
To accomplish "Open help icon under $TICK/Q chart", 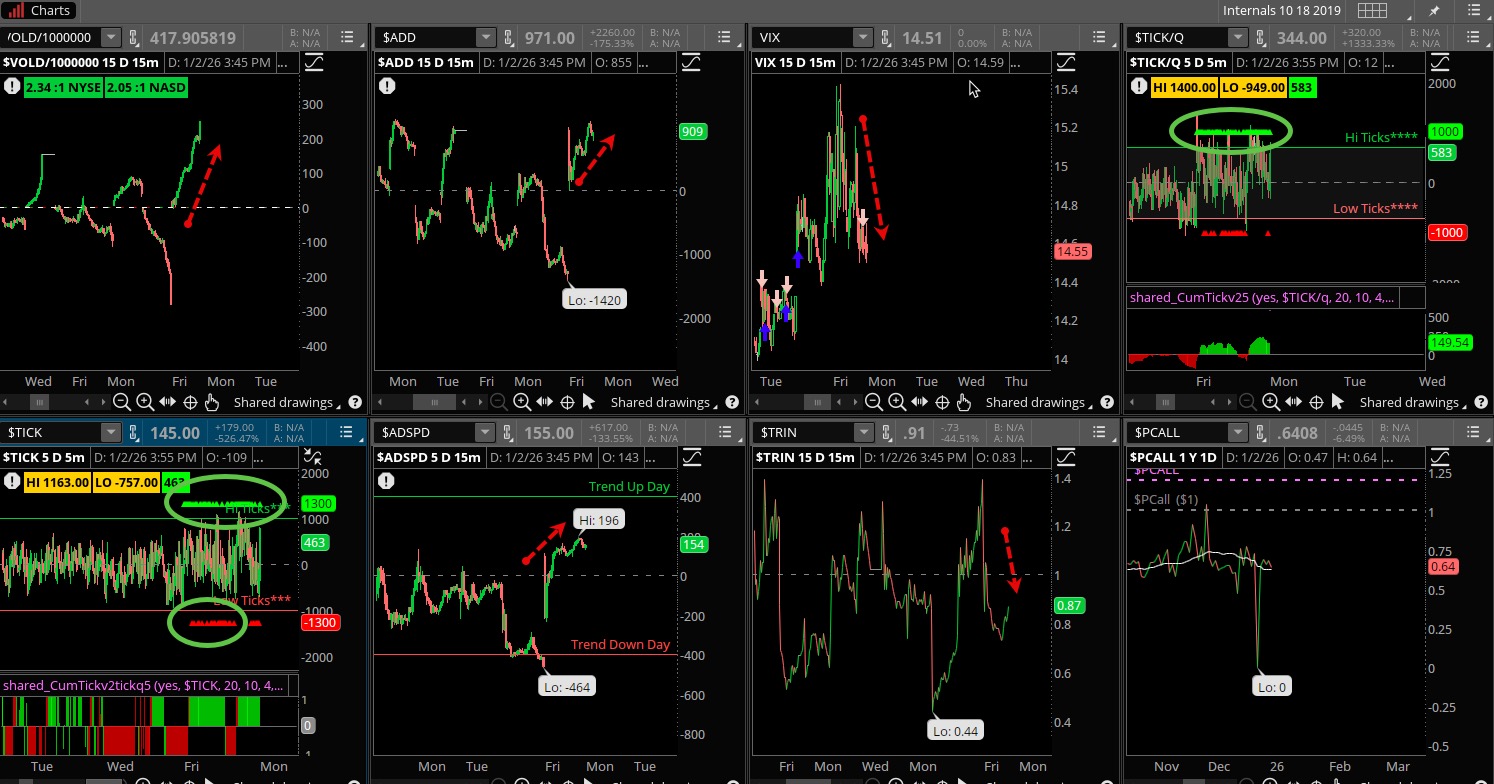I will pos(1481,402).
